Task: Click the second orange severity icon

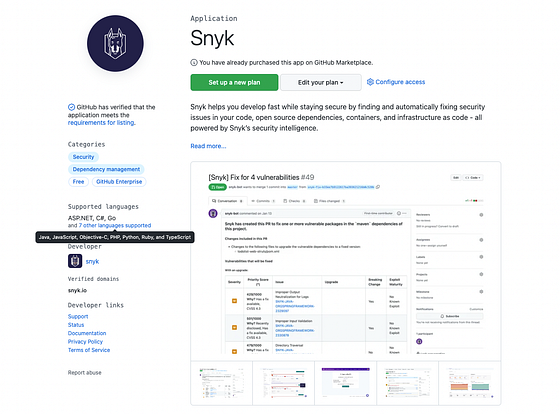Action: pos(234,327)
